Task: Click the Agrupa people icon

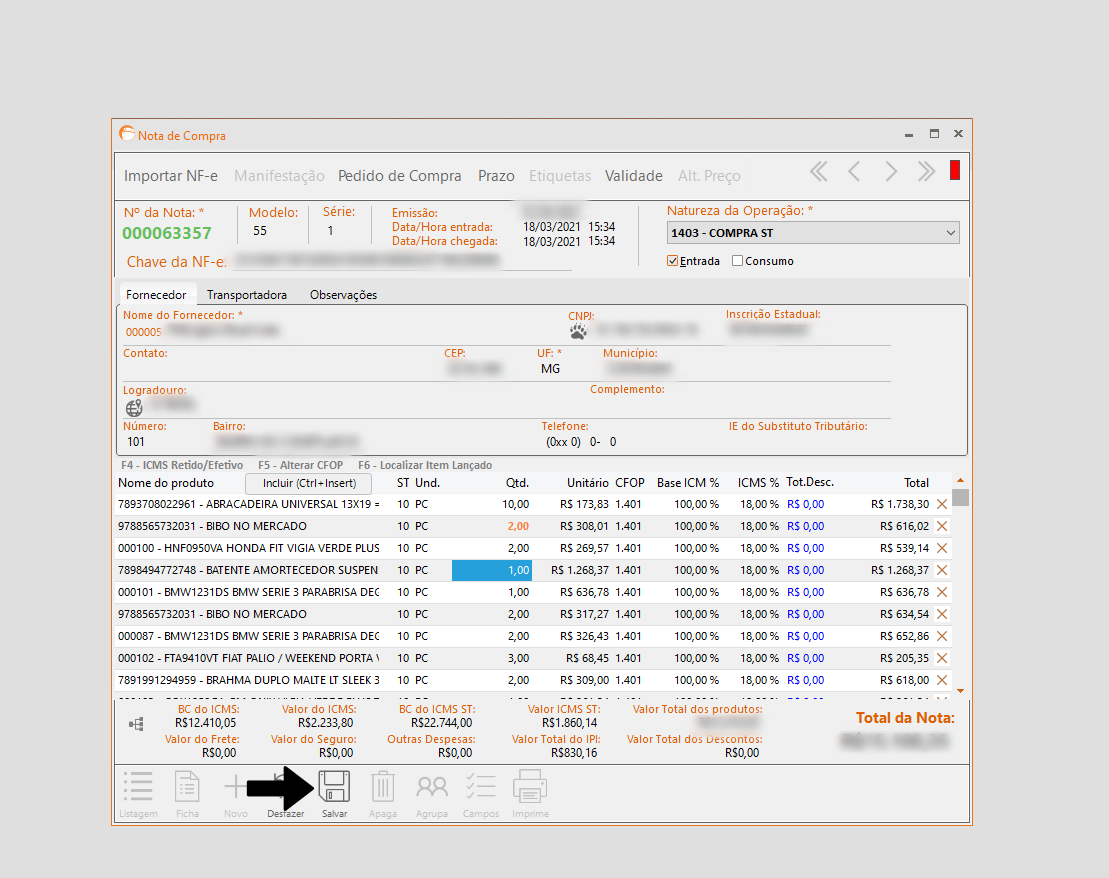Action: click(431, 787)
